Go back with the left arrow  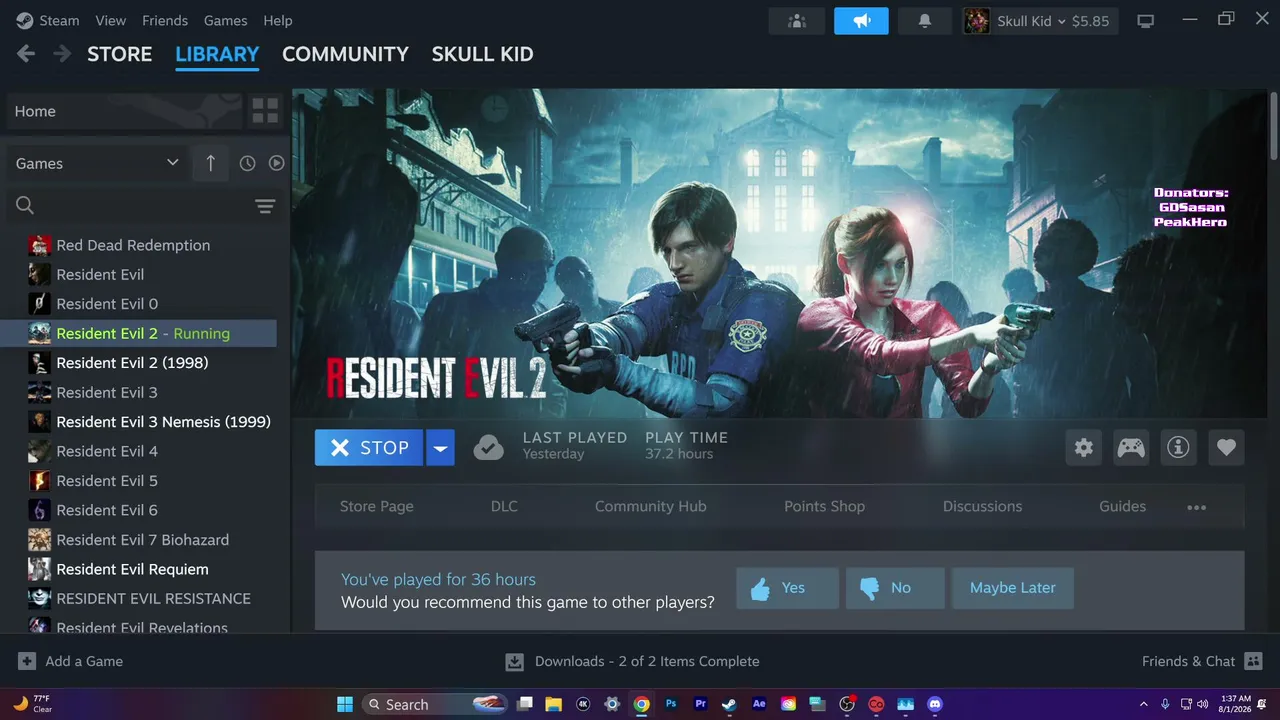(x=26, y=54)
